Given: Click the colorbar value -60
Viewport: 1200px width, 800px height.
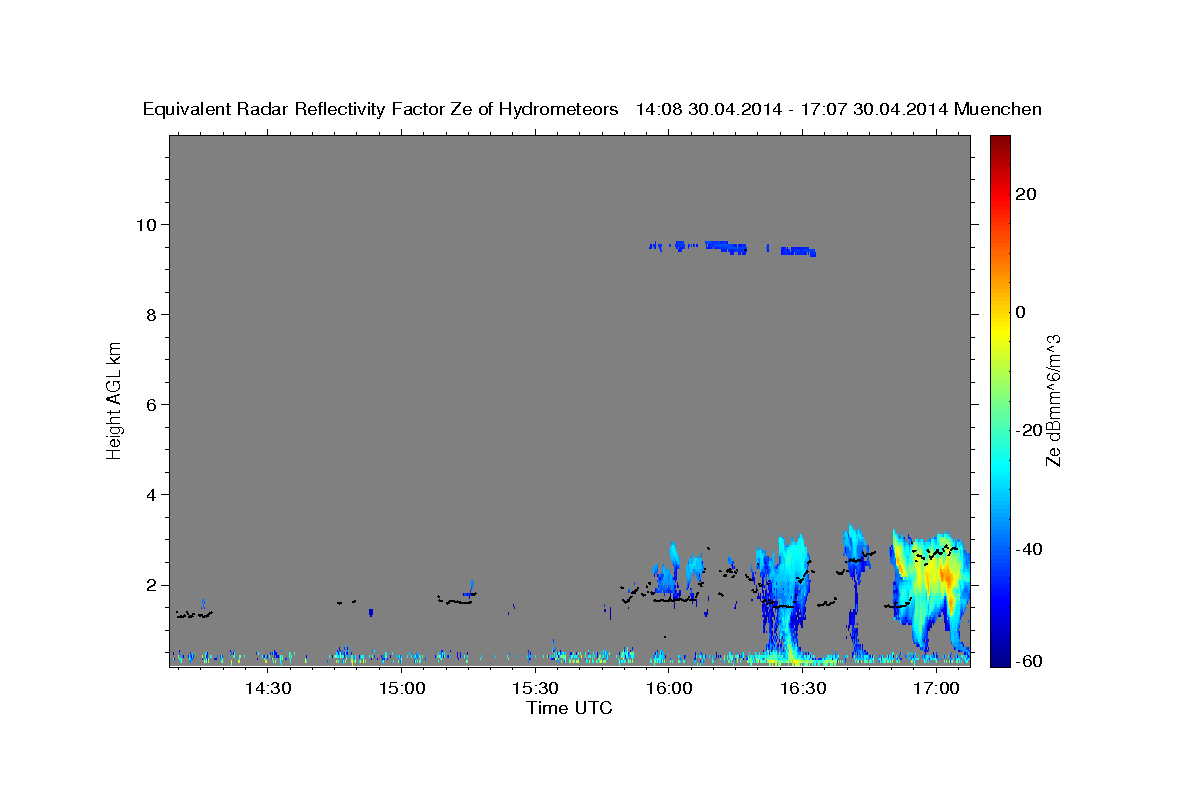Looking at the screenshot, I should 1028,661.
